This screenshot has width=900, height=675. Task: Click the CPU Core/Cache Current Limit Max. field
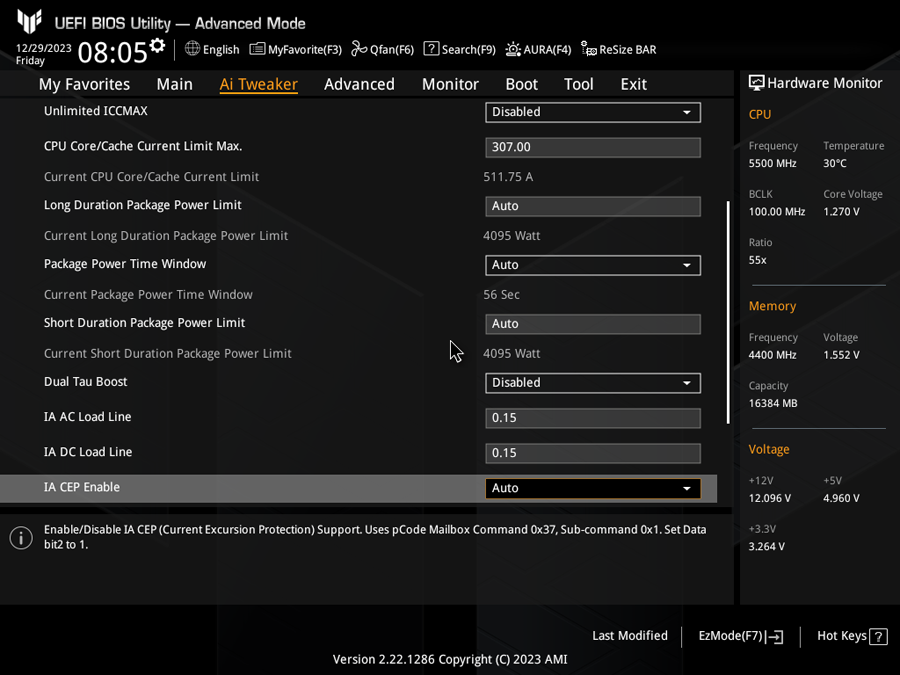tap(593, 147)
